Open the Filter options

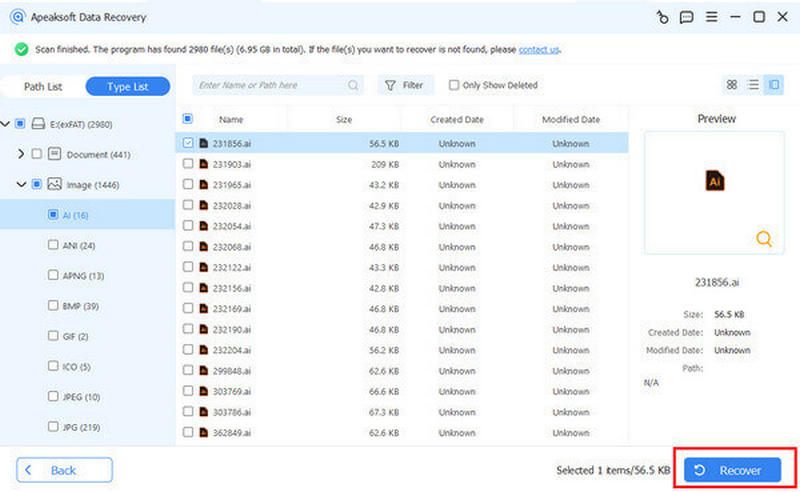[x=405, y=86]
